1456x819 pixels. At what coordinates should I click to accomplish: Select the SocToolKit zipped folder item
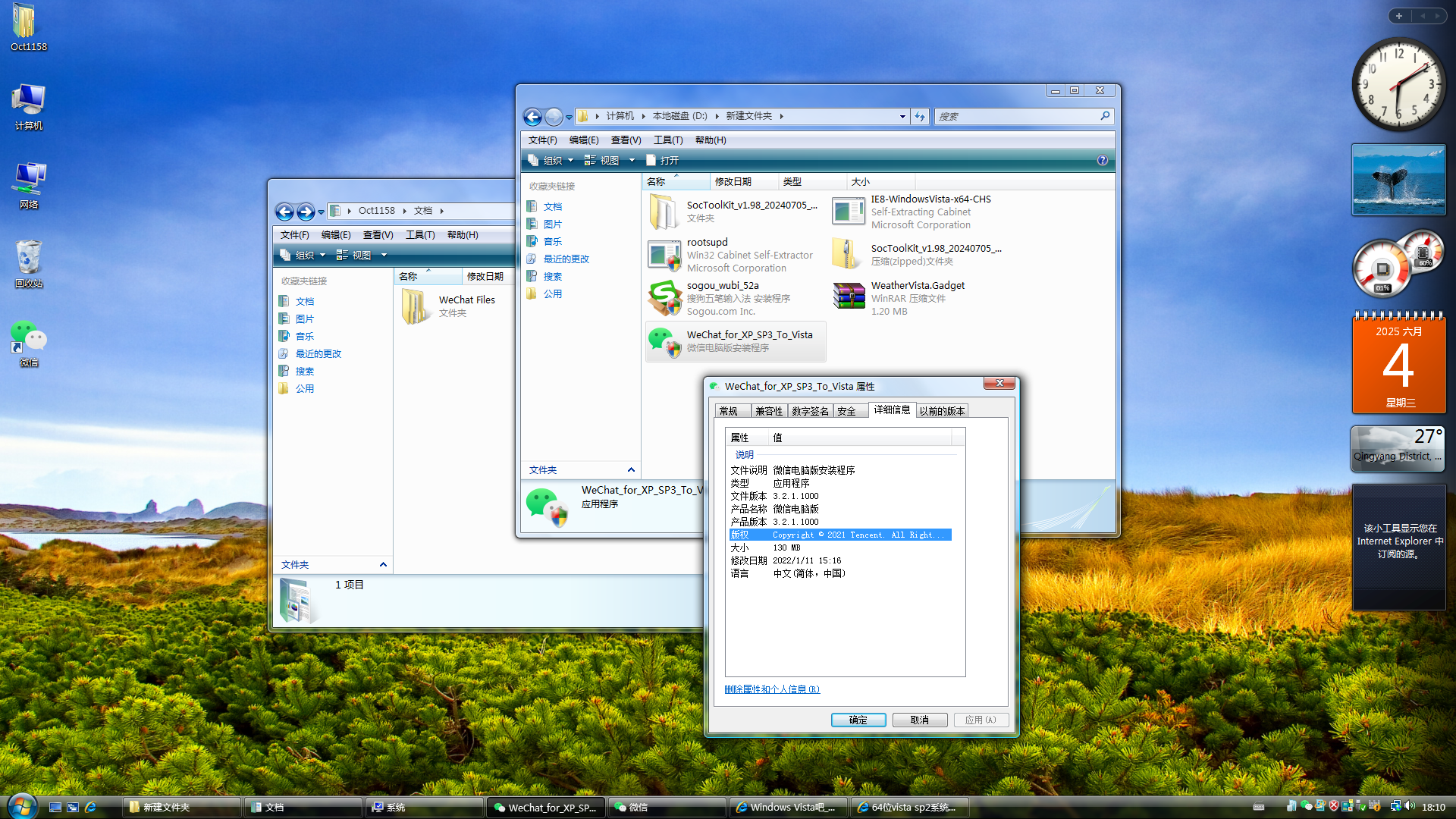(x=918, y=255)
